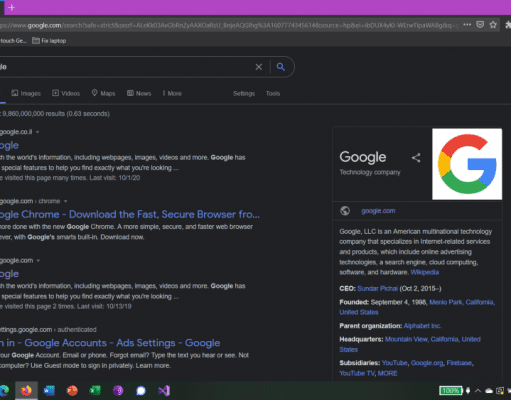Open Mountain View headquarters link

(433, 339)
